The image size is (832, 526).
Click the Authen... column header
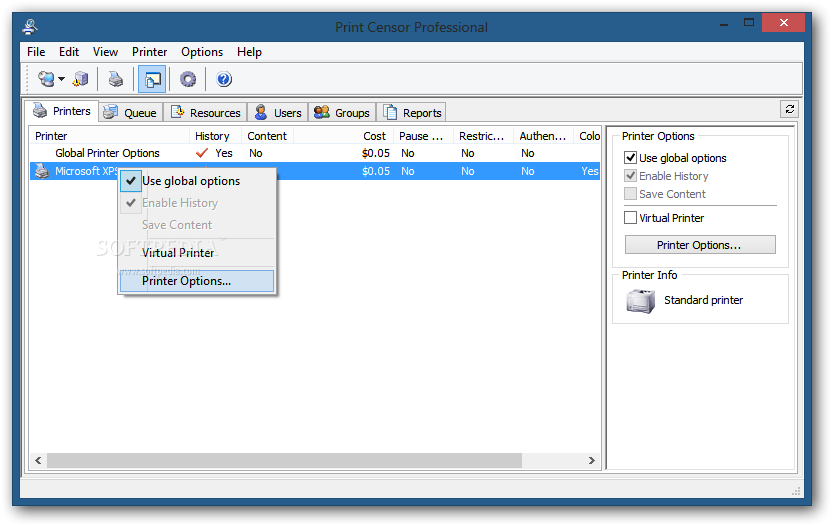point(543,136)
